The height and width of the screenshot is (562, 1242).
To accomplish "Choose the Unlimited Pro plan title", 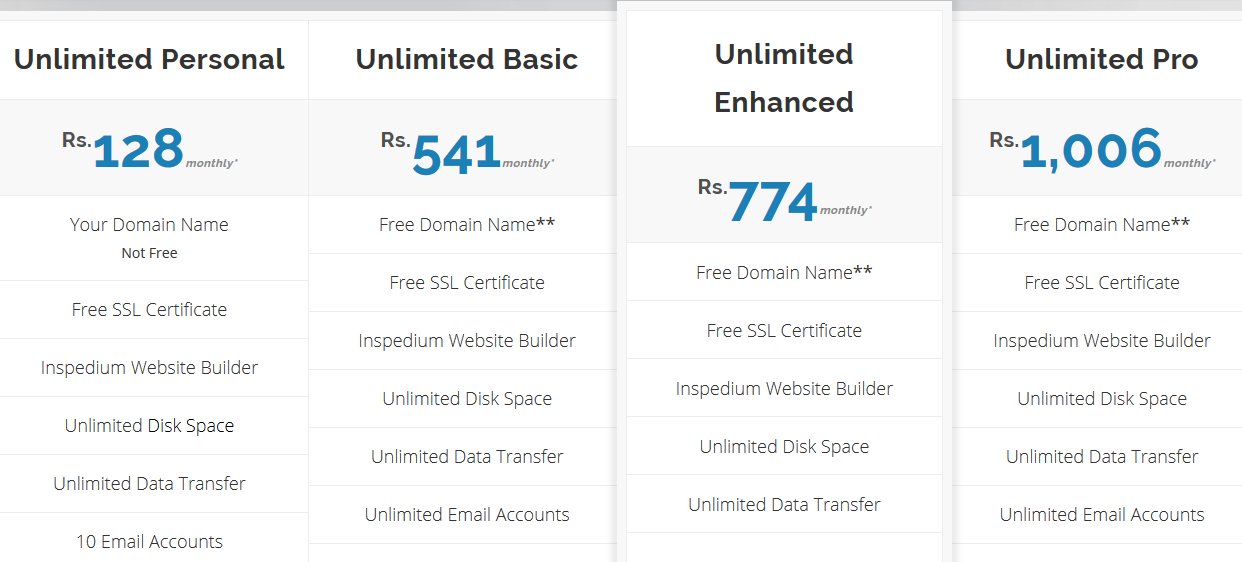I will 1101,59.
